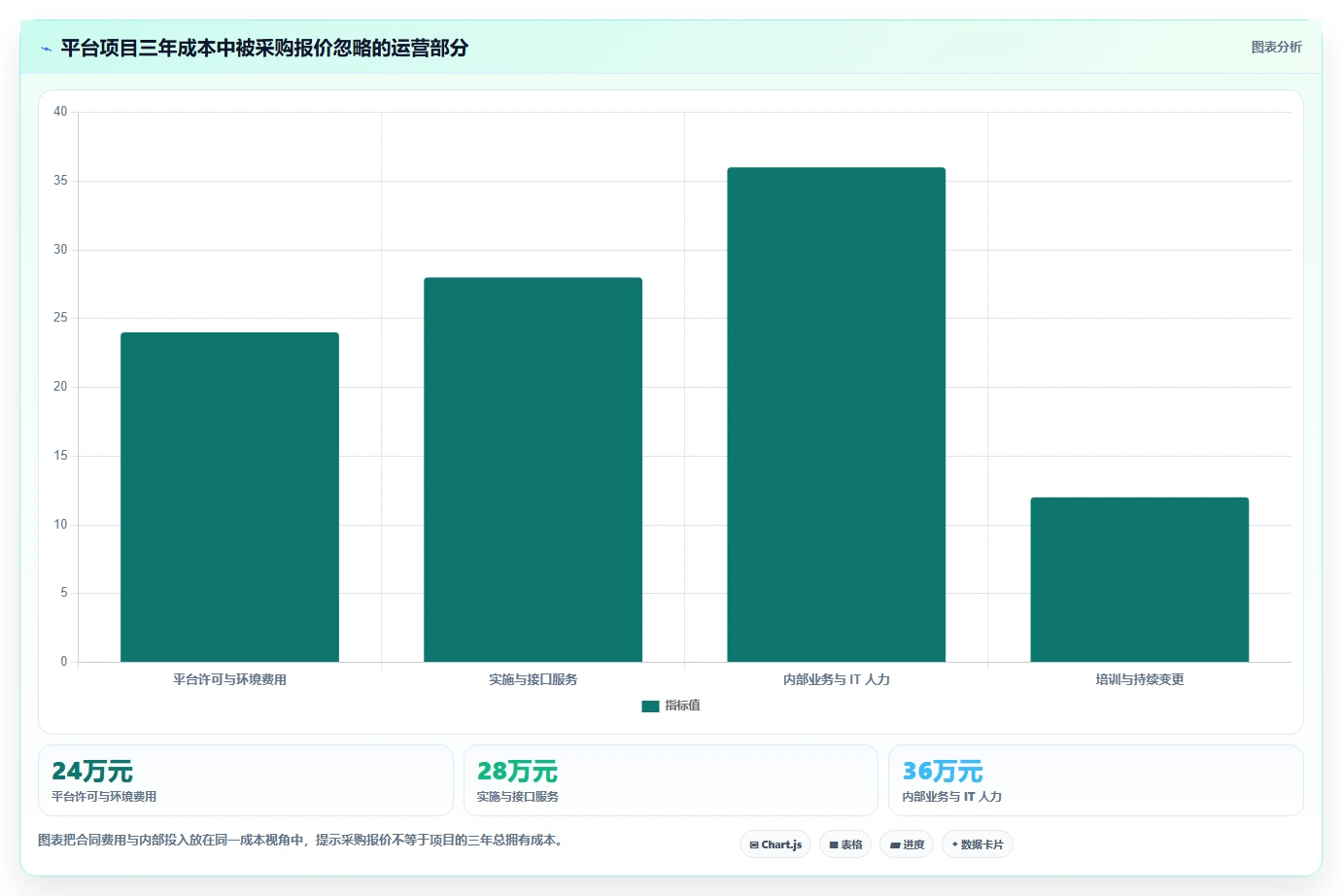Click the 24万元 card value

pyautogui.click(x=92, y=772)
